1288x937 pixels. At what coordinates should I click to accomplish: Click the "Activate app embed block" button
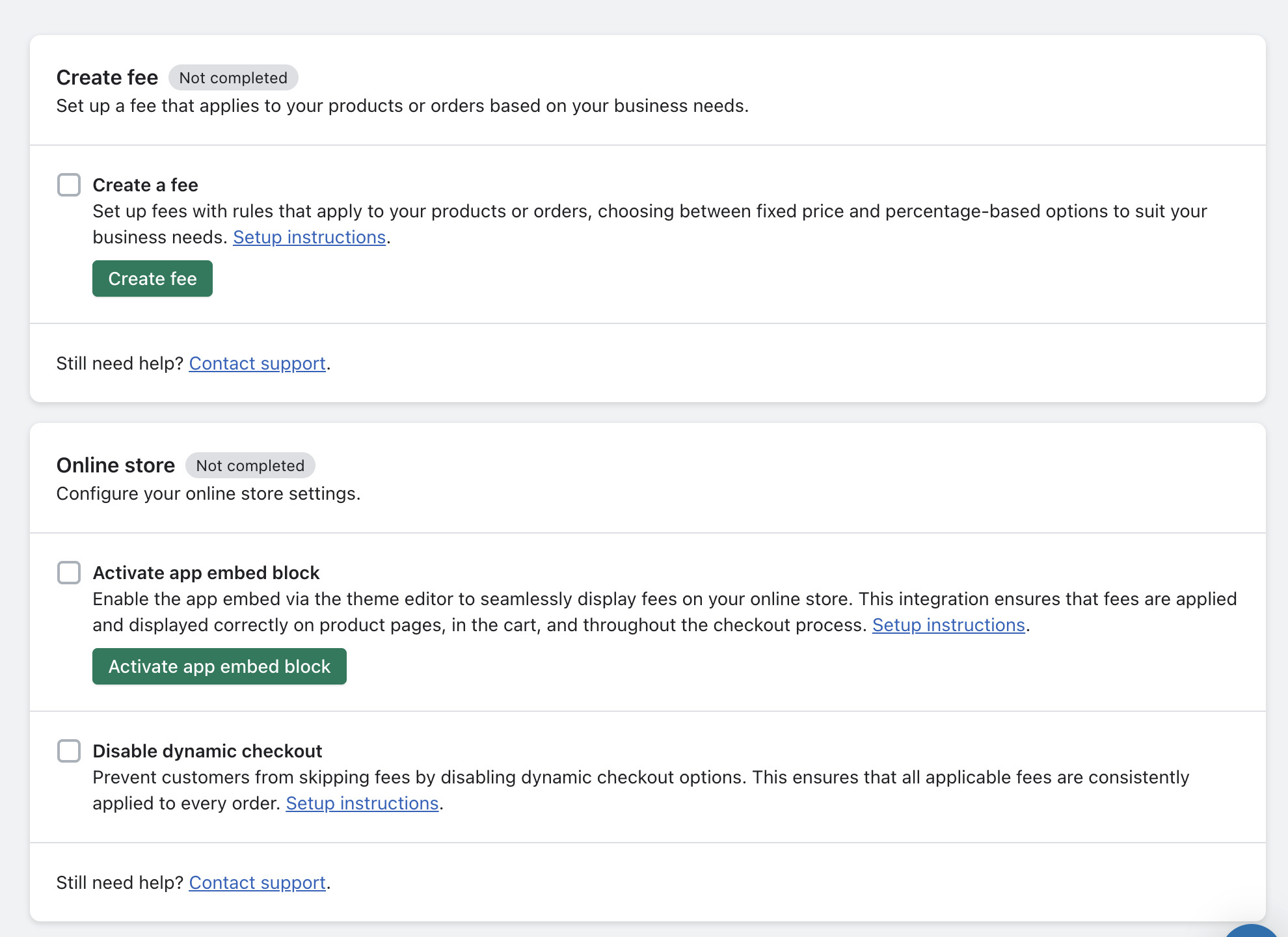(x=219, y=666)
